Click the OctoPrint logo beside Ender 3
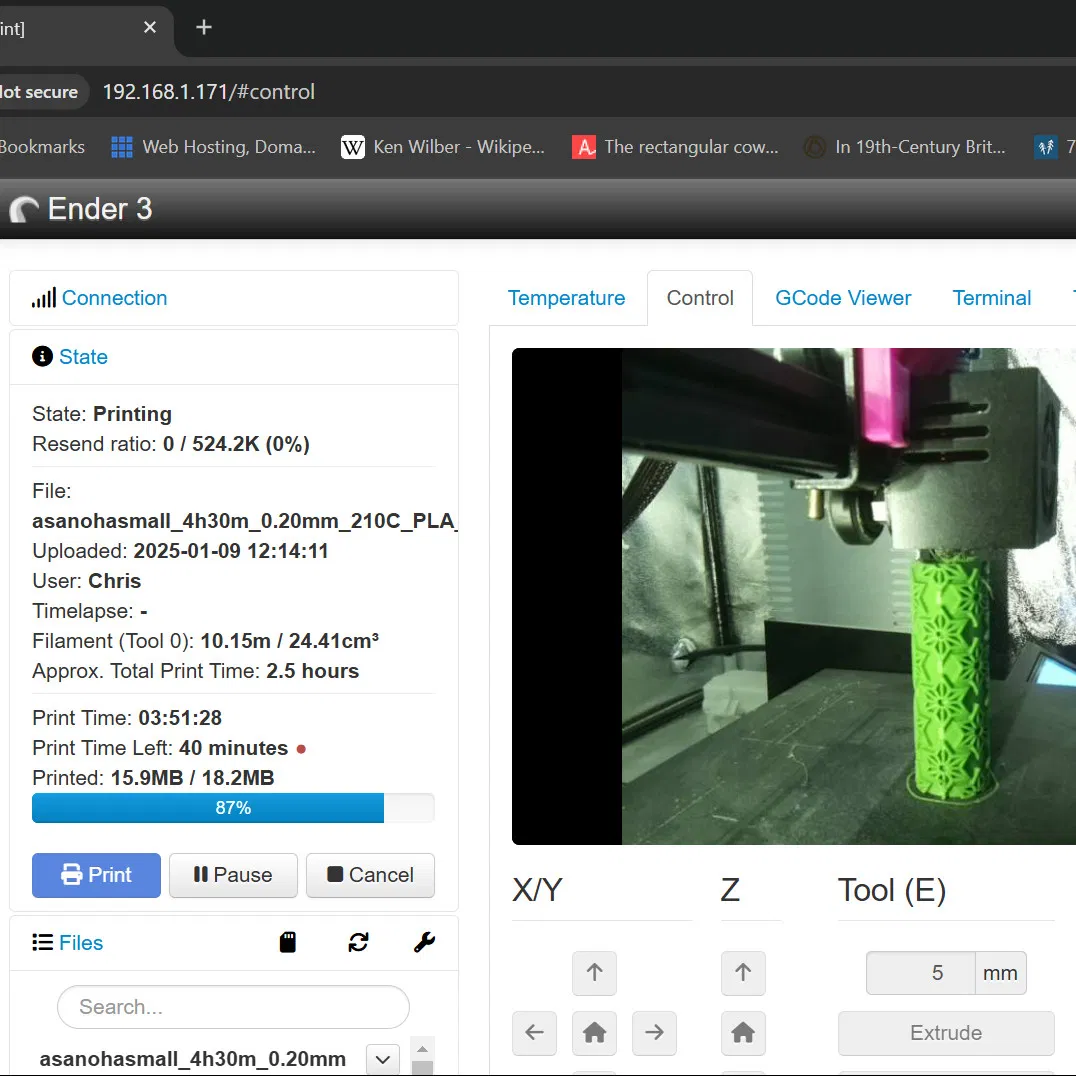The image size is (1076, 1076). 24,209
